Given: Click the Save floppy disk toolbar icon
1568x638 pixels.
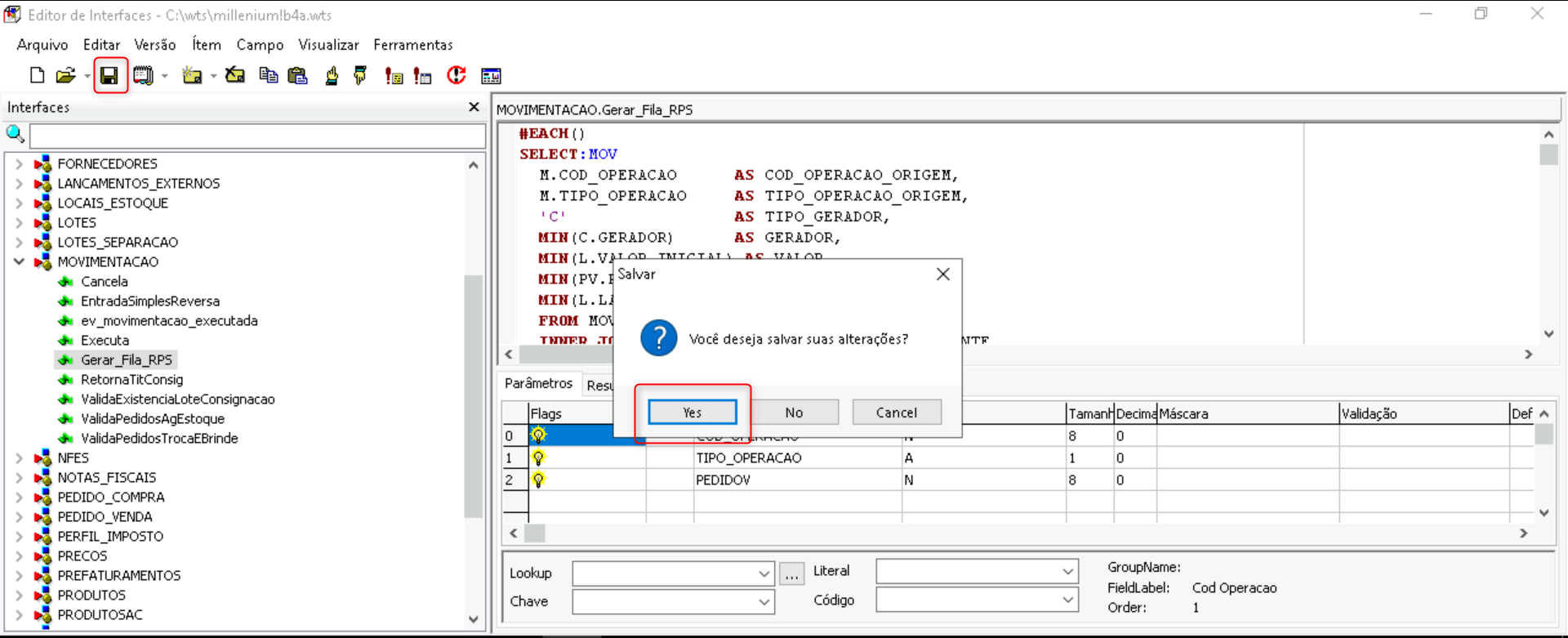Looking at the screenshot, I should click(109, 76).
